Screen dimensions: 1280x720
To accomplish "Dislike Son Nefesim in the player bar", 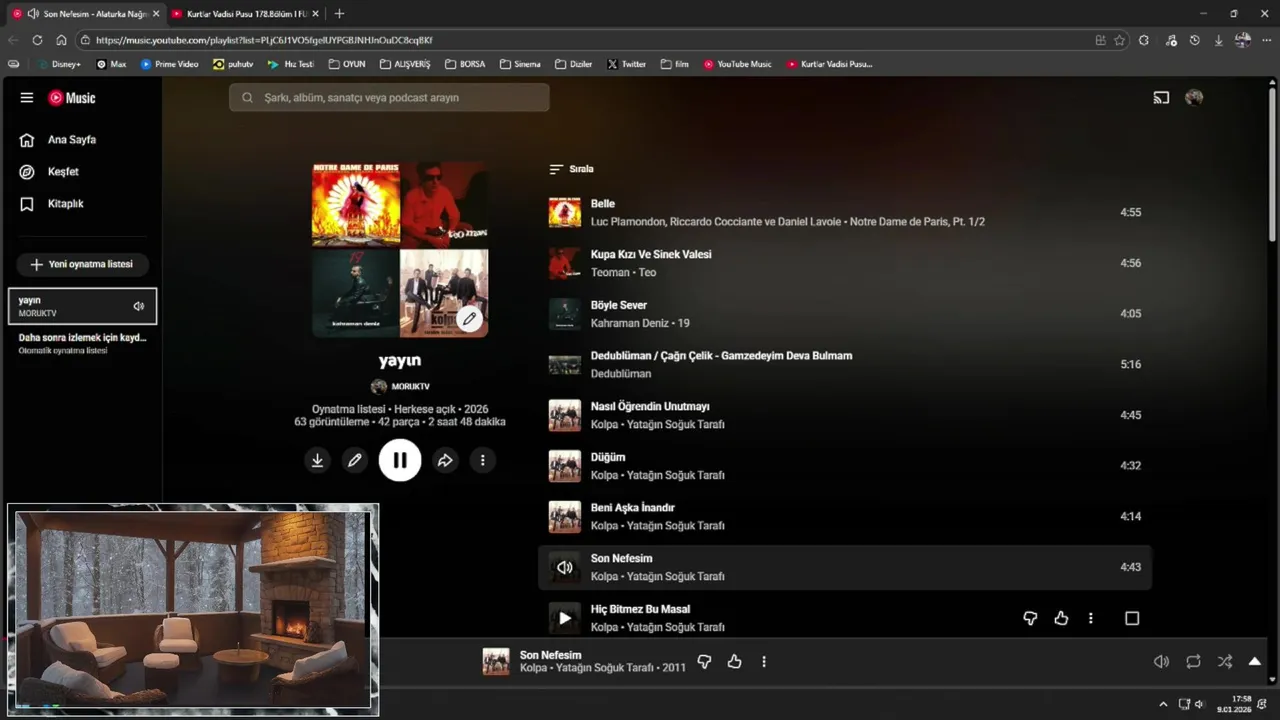I will [x=704, y=662].
